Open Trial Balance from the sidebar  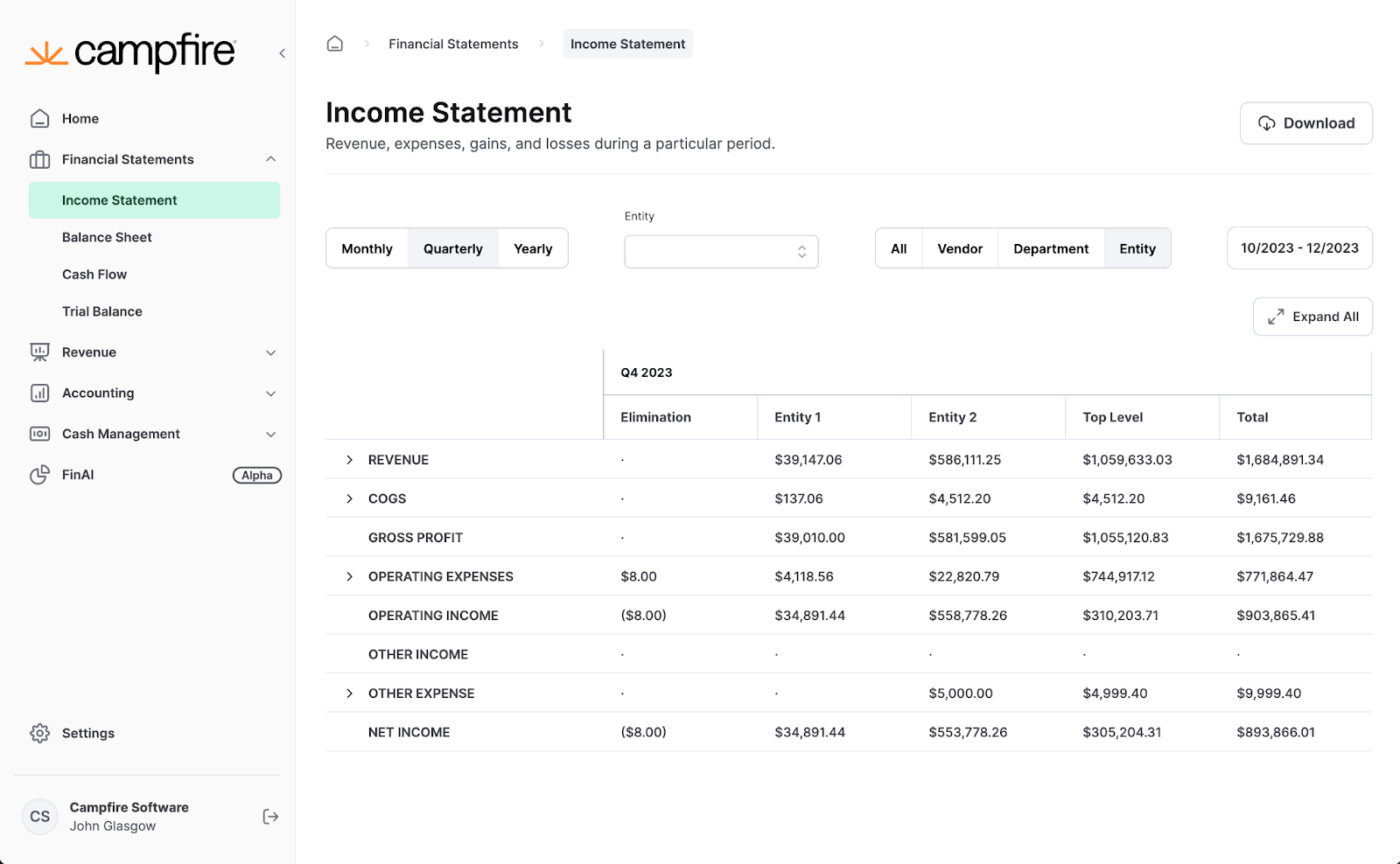pyautogui.click(x=102, y=311)
